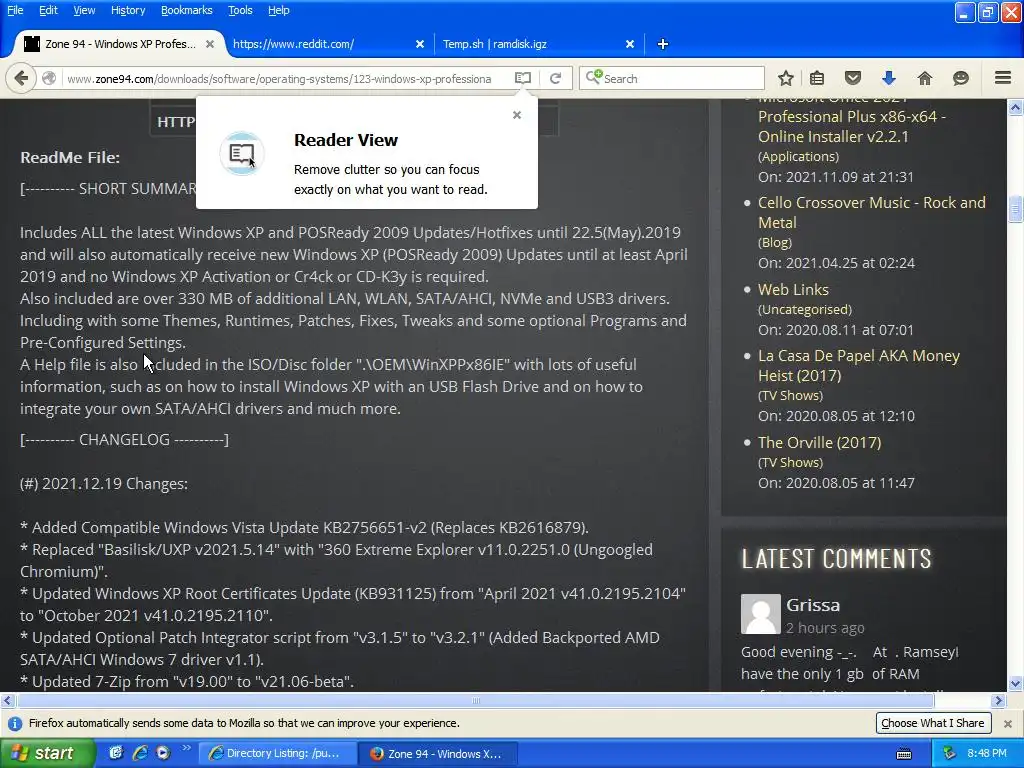This screenshot has height=768, width=1024.
Task: Open the Windows start menu
Action: pyautogui.click(x=46, y=754)
